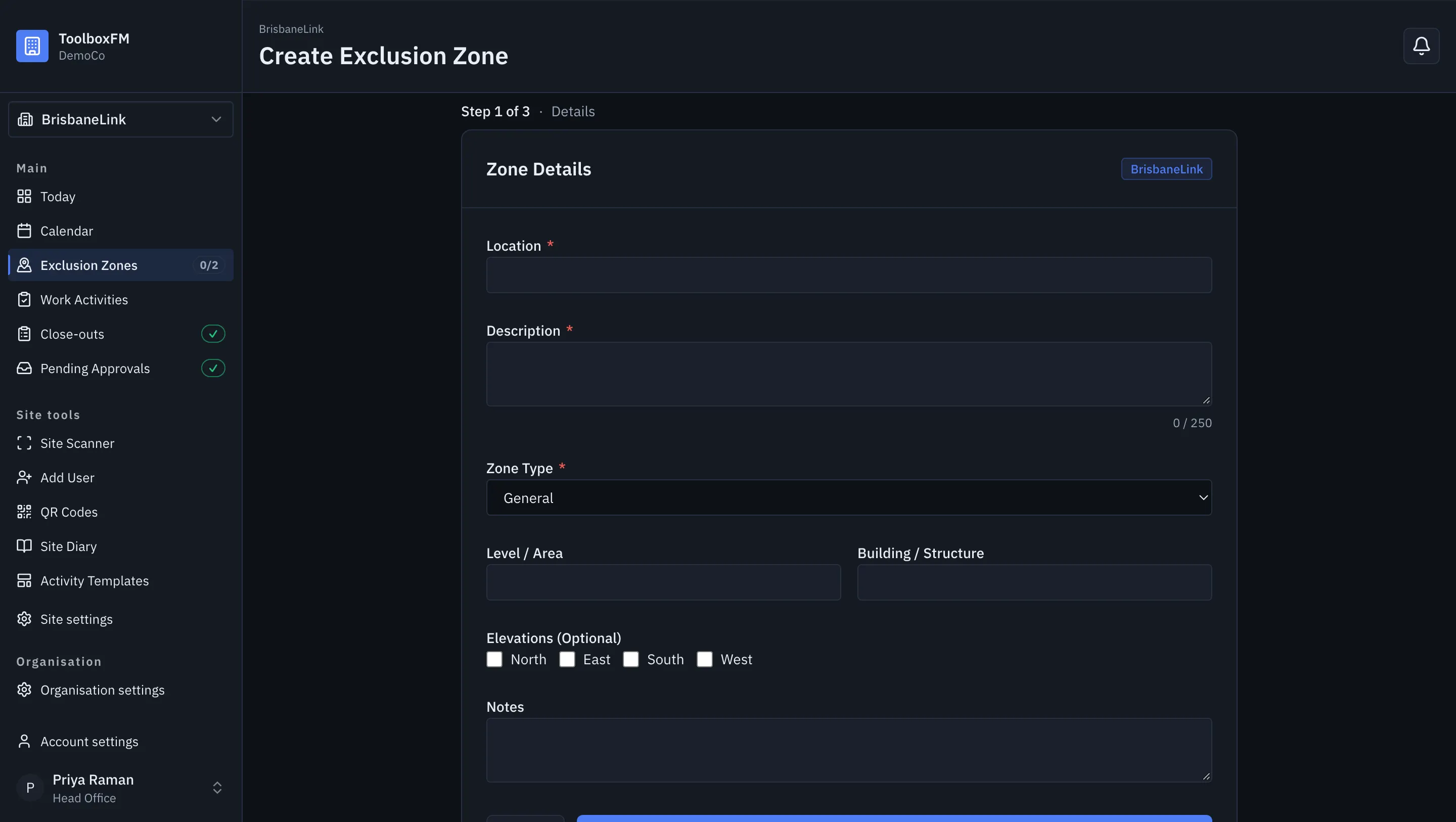Tick the North elevation checkbox
Viewport: 1456px width, 822px height.
point(494,659)
